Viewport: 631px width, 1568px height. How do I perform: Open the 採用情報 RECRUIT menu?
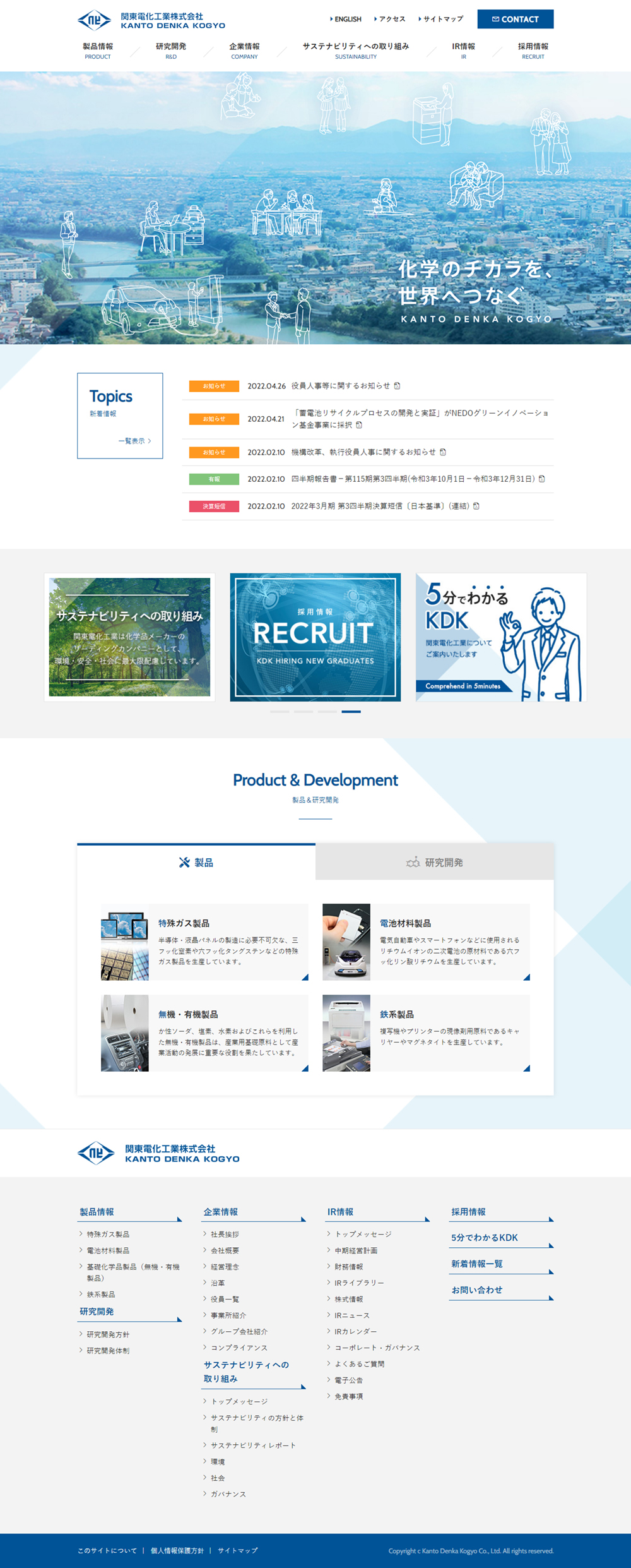coord(533,51)
